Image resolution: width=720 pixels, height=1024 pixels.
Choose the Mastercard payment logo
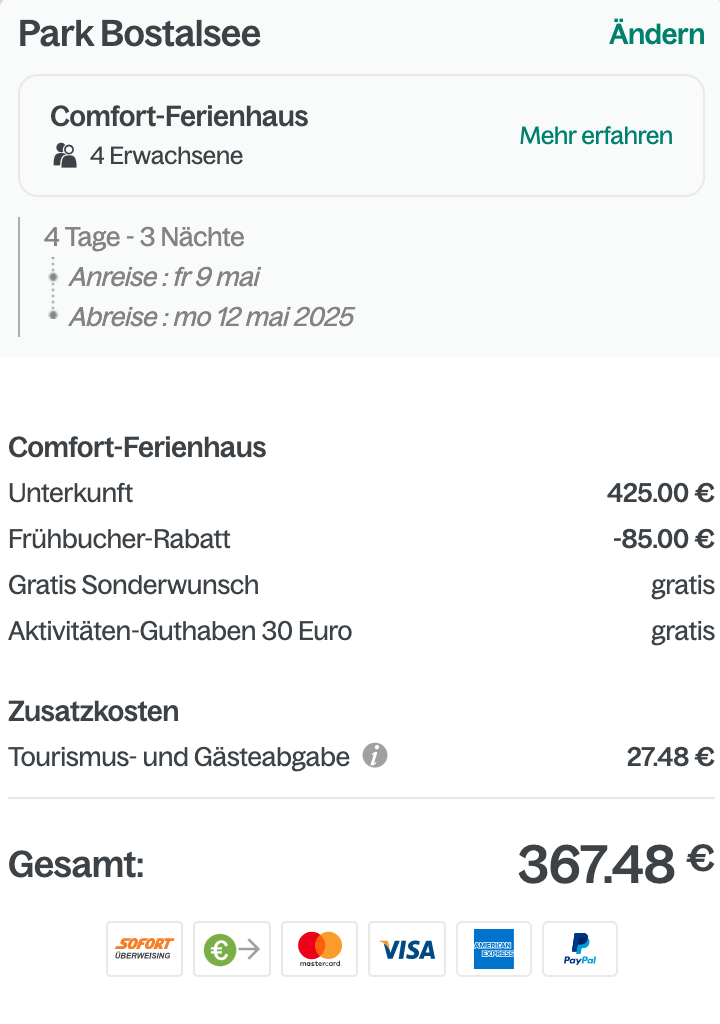pyautogui.click(x=319, y=949)
